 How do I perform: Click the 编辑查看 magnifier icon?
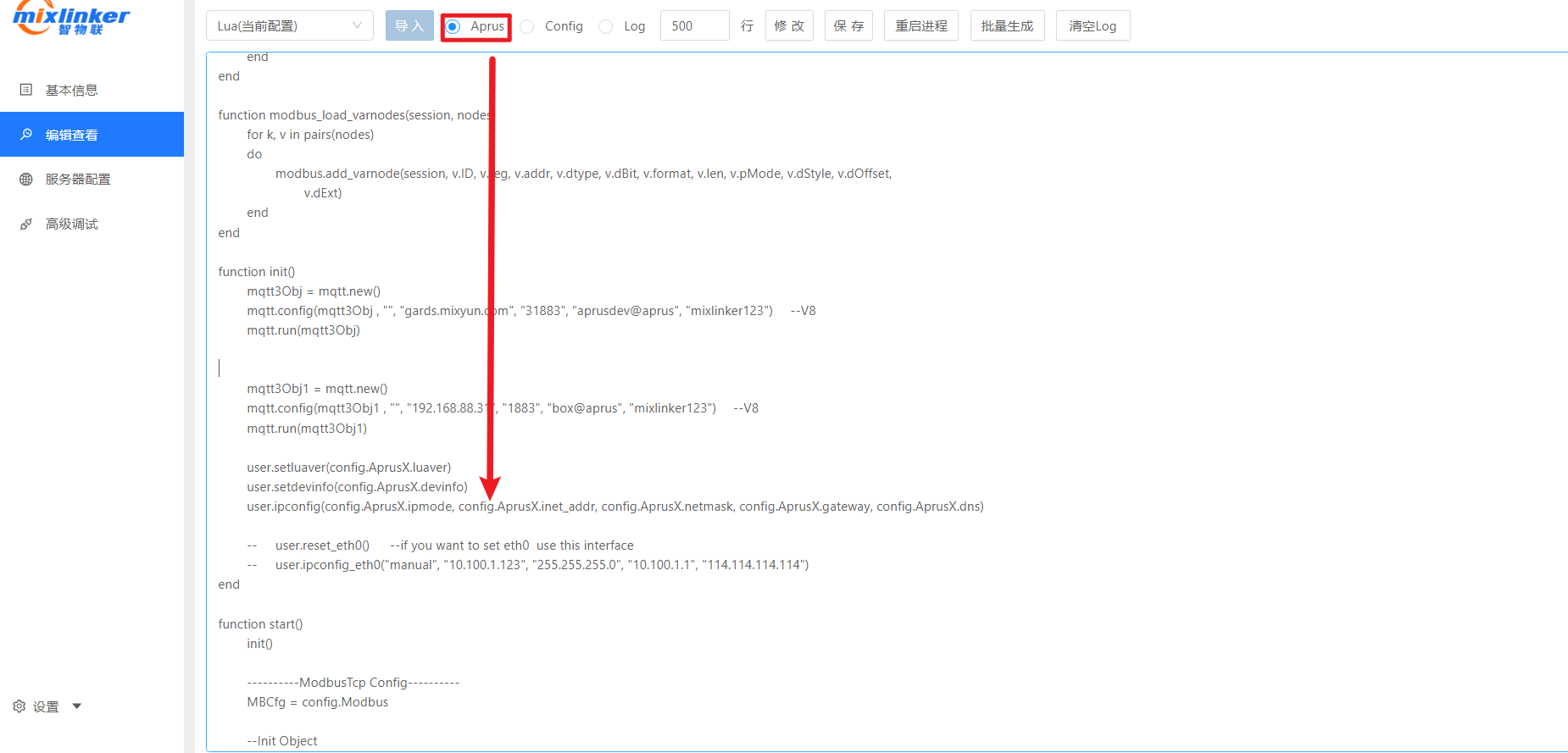[26, 135]
